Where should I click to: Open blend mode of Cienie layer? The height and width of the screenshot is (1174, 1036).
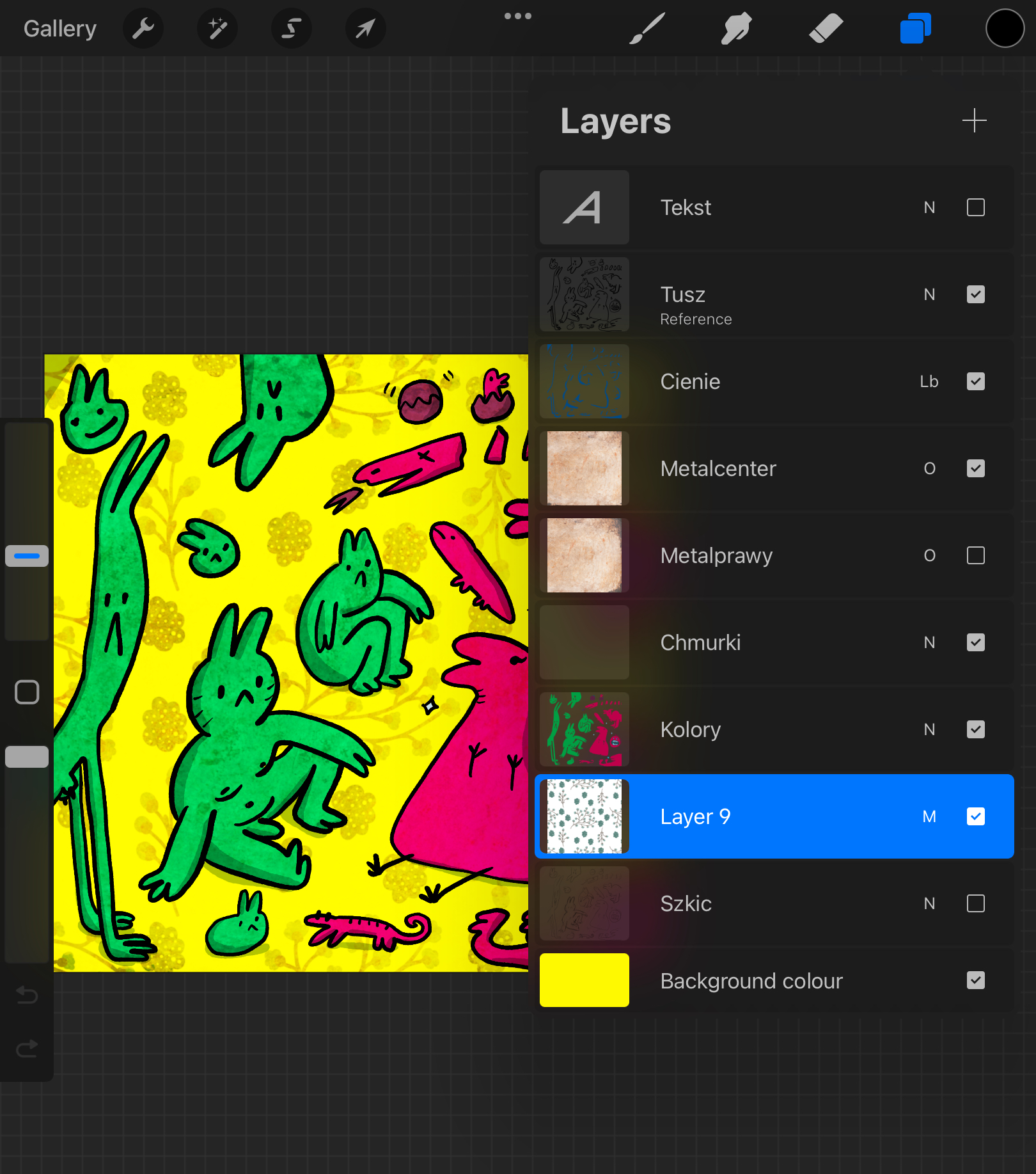click(929, 382)
